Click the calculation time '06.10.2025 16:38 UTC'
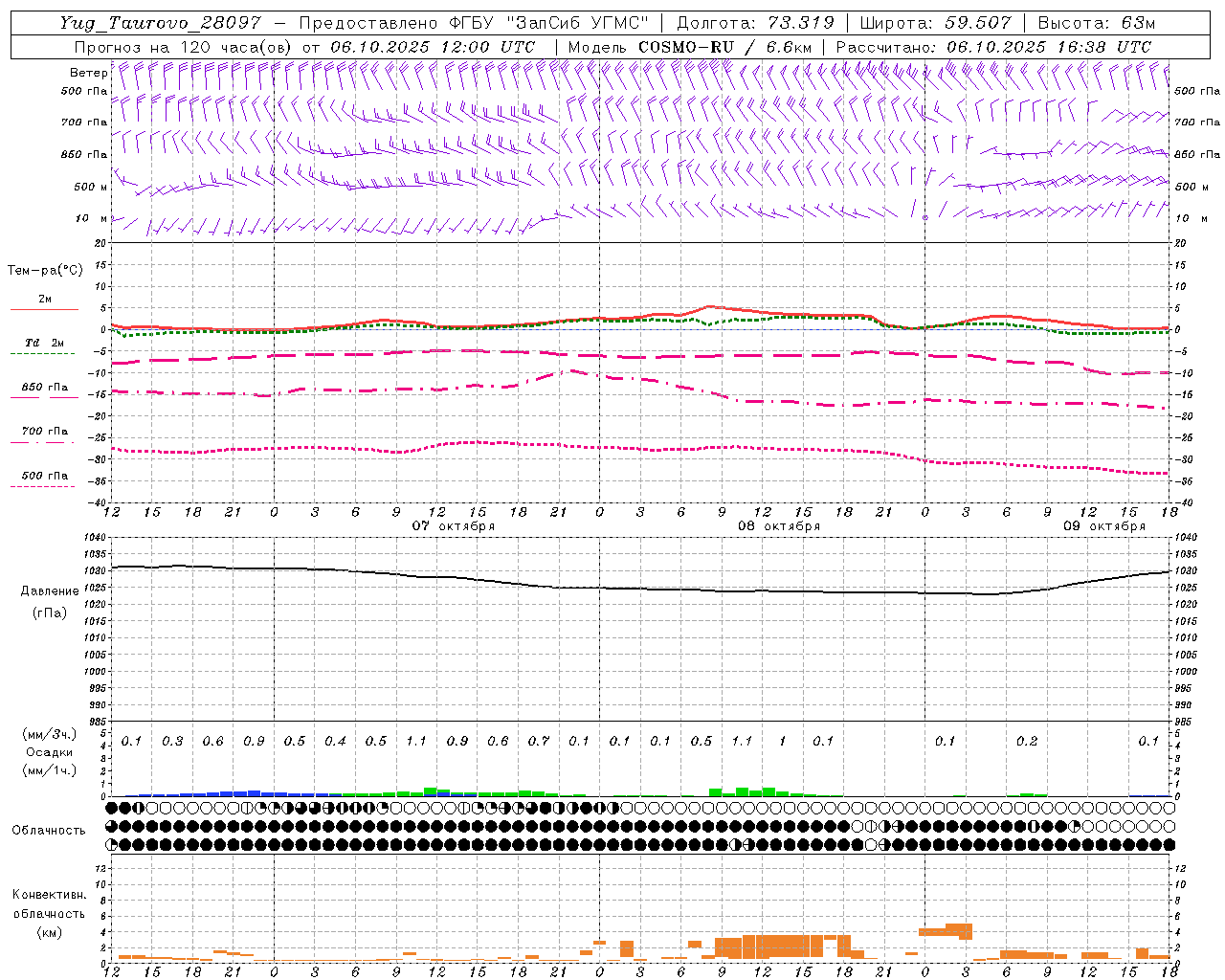The width and height of the screenshot is (1225, 980). pos(1049,47)
